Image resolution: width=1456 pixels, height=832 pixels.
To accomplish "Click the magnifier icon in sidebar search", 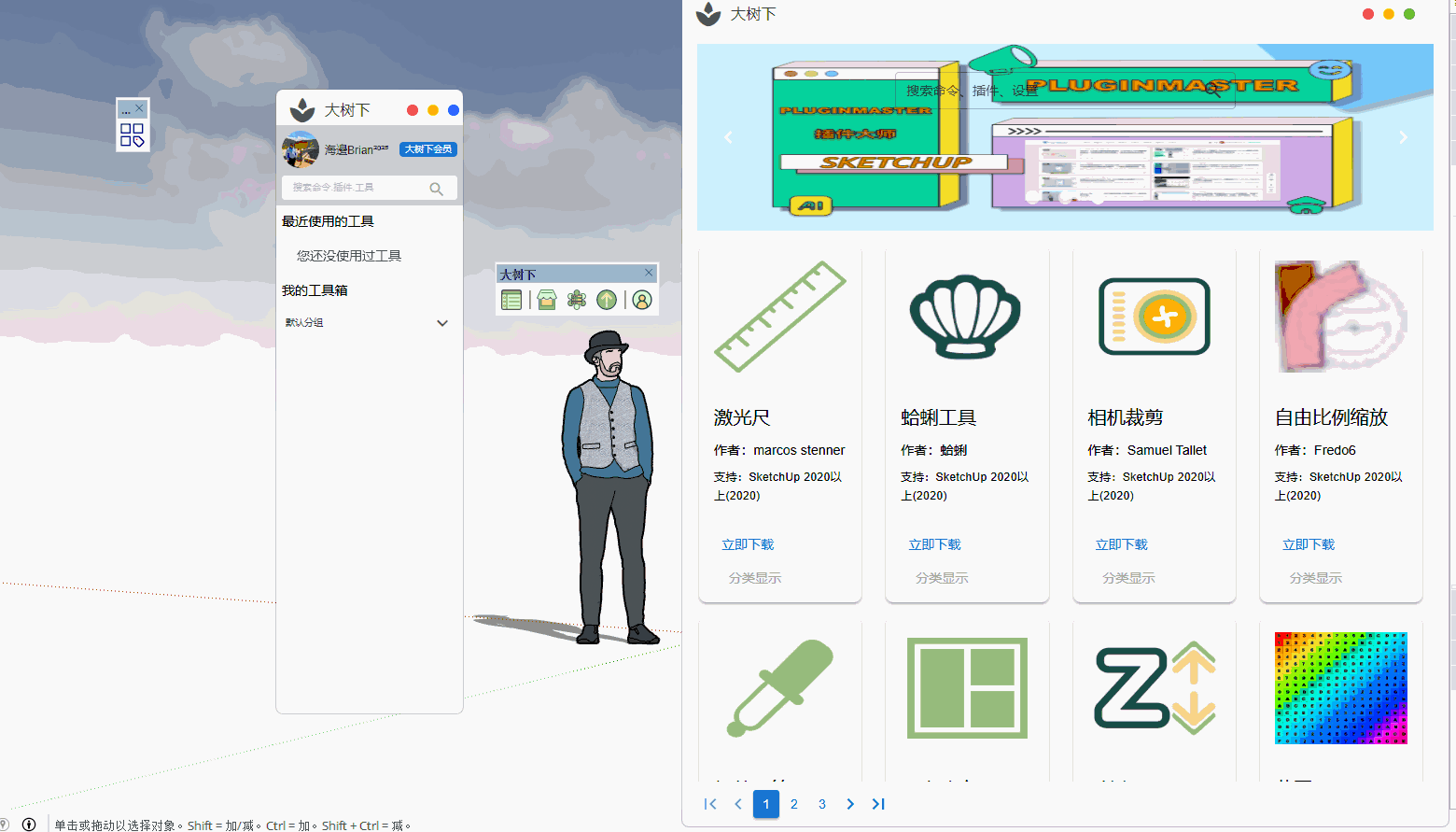I will [436, 189].
